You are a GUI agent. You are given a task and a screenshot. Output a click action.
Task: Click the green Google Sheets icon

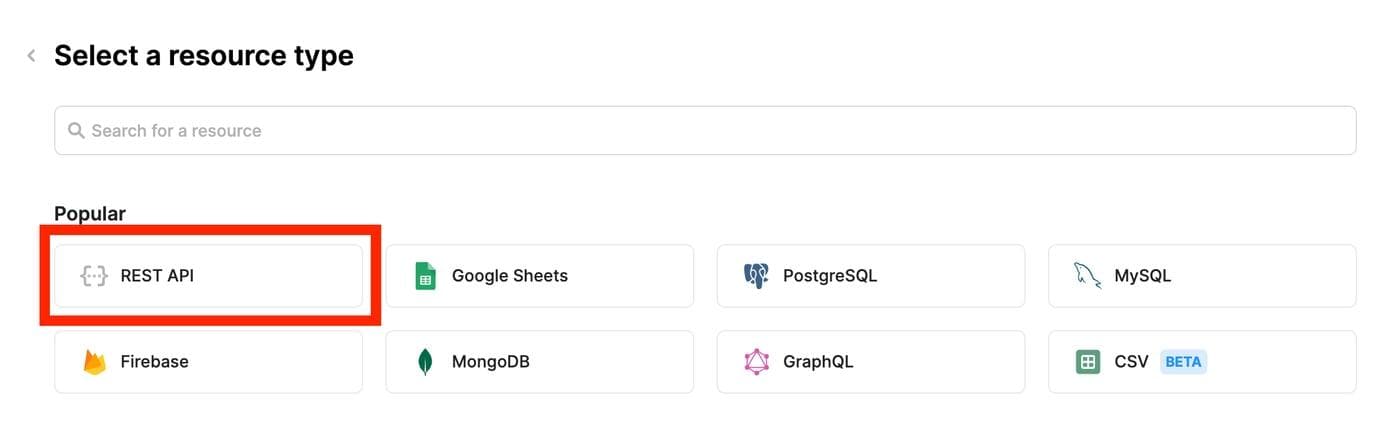coord(425,276)
